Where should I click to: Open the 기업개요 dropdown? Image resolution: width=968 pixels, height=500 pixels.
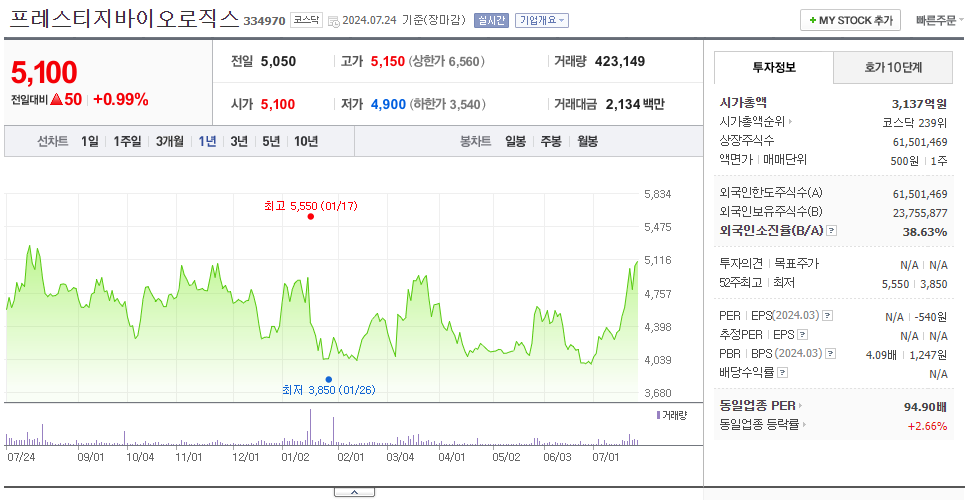541,20
